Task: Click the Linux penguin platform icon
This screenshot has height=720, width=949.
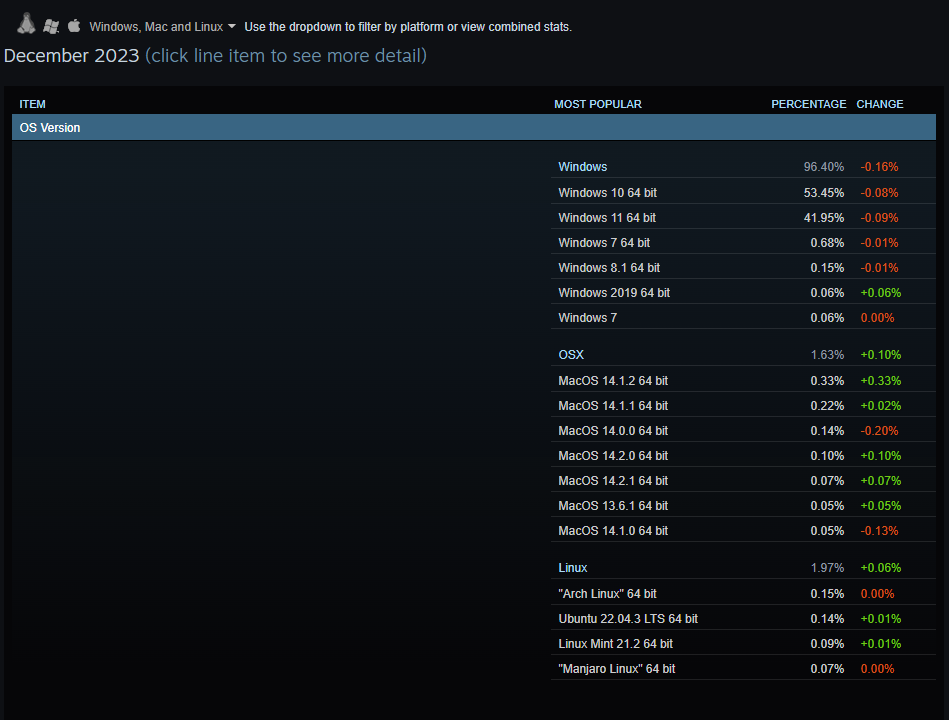Action: tap(26, 24)
